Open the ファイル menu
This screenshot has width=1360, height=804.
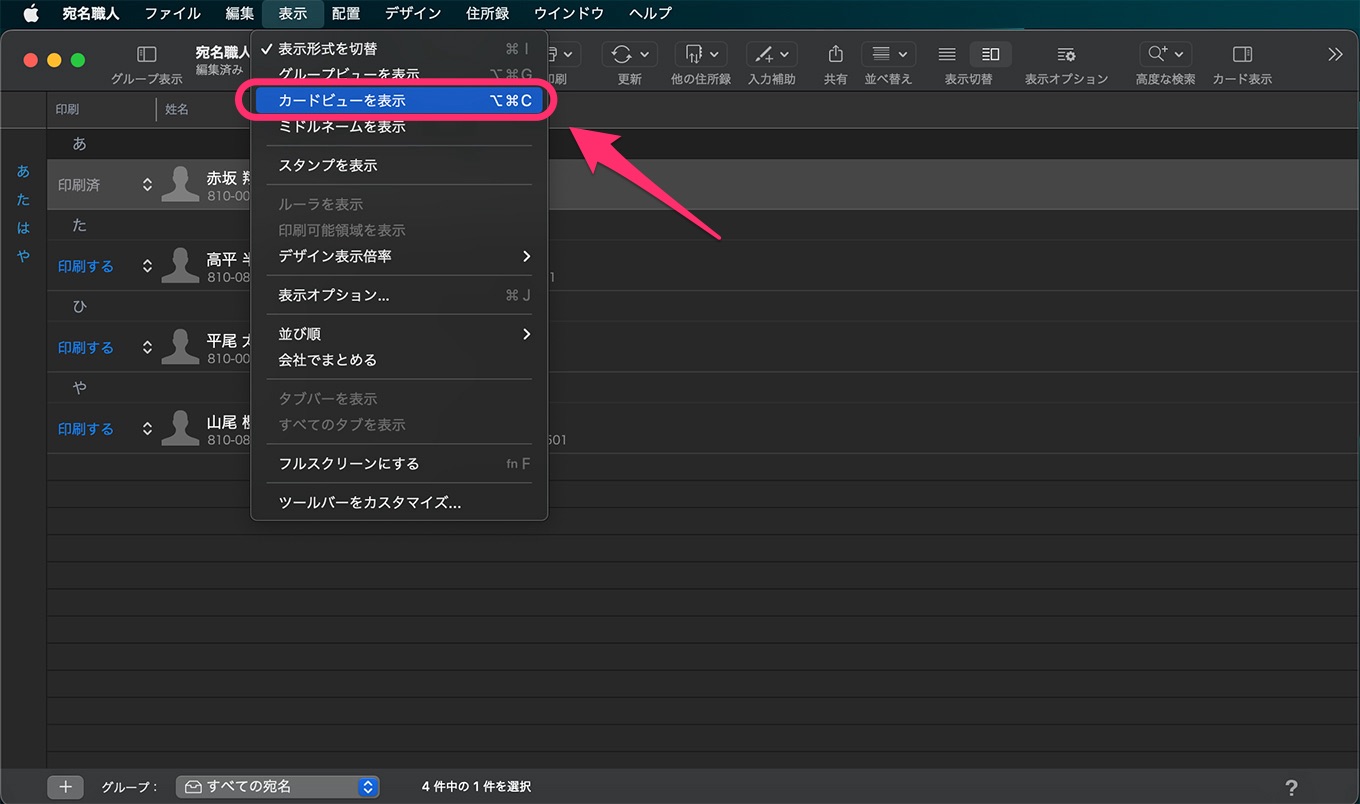click(173, 13)
